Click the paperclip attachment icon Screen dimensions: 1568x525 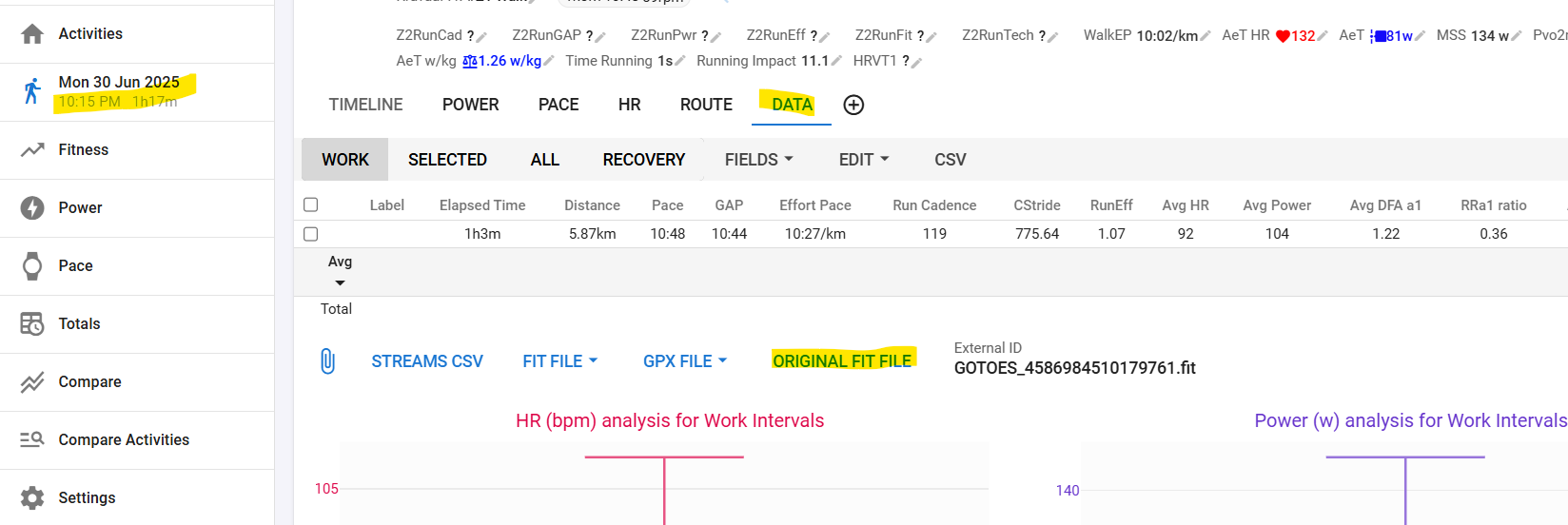(327, 361)
